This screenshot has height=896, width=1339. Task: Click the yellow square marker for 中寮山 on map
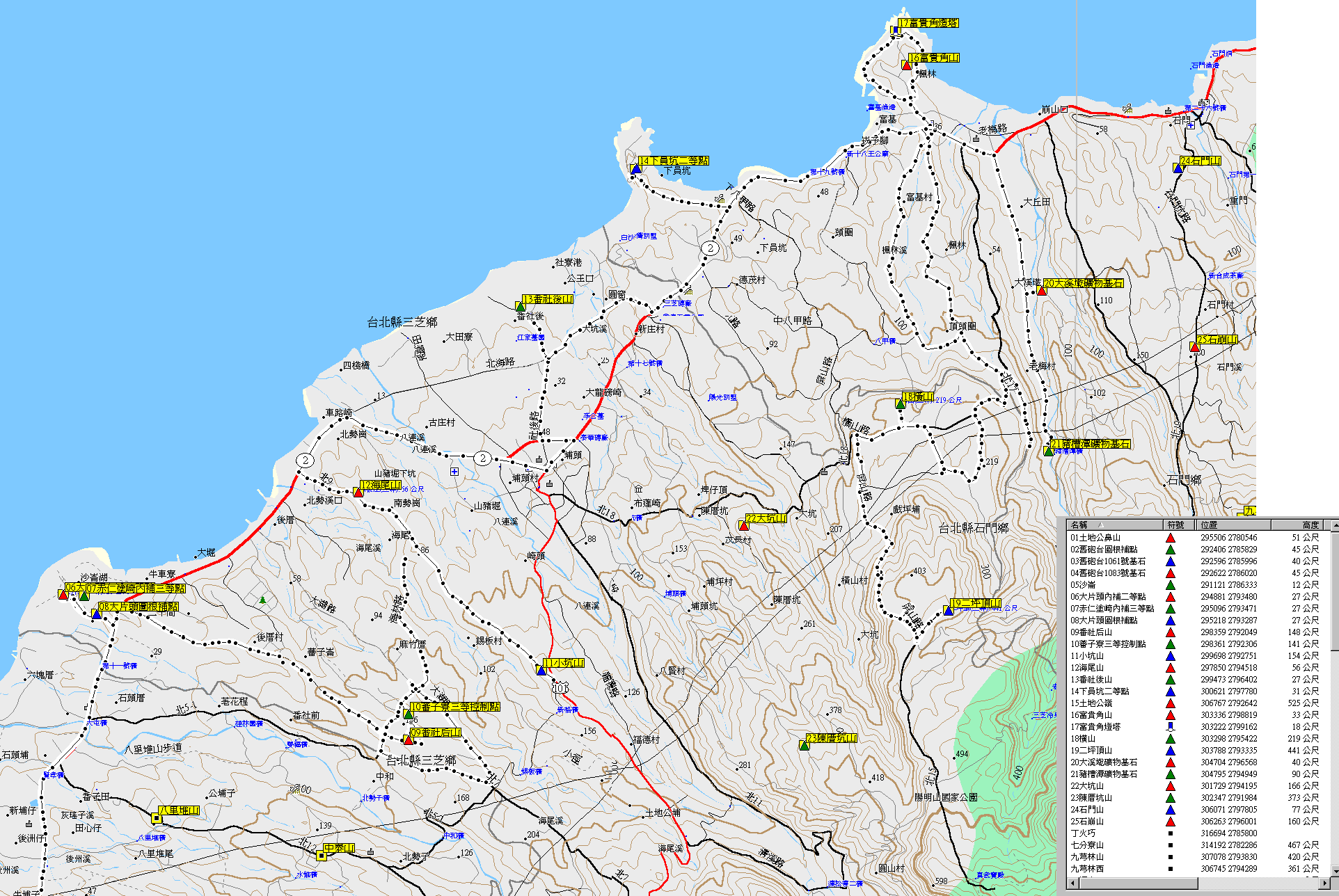[322, 856]
